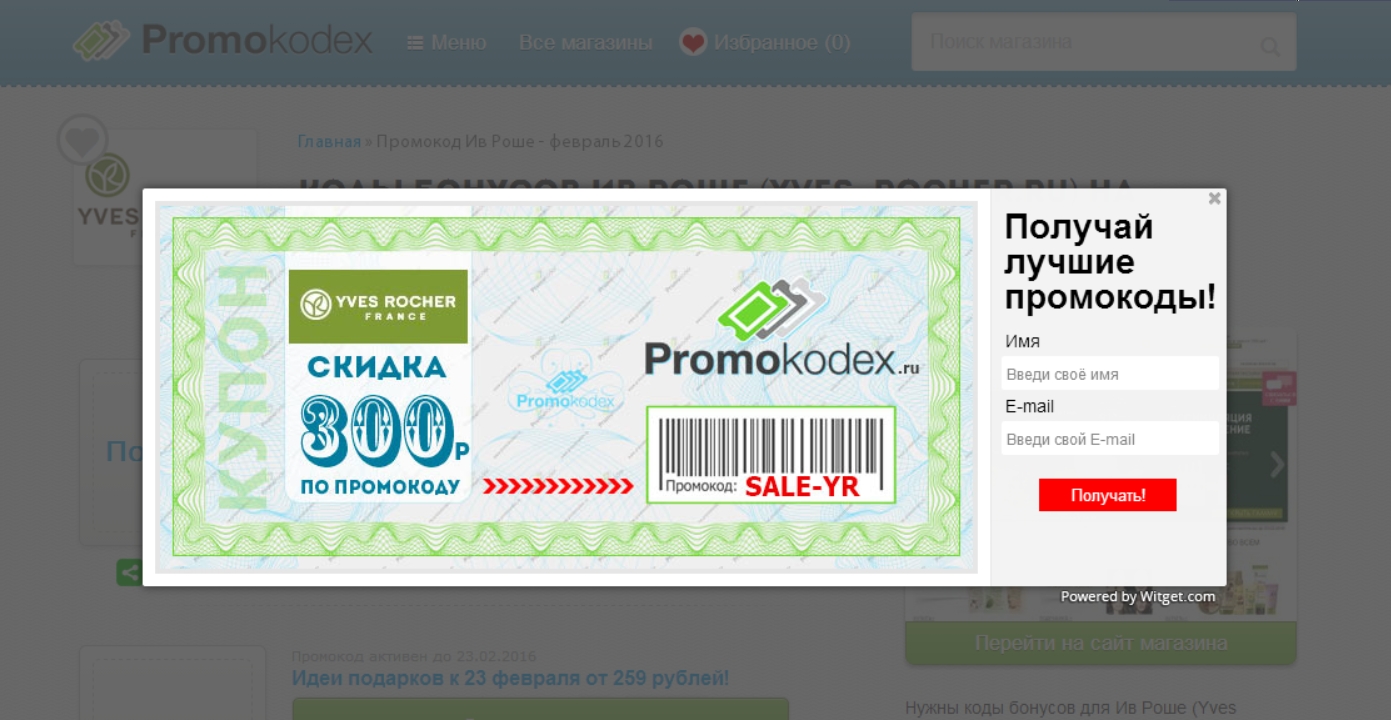Click the Promokodex logo in the header
The image size is (1391, 720).
tap(223, 41)
